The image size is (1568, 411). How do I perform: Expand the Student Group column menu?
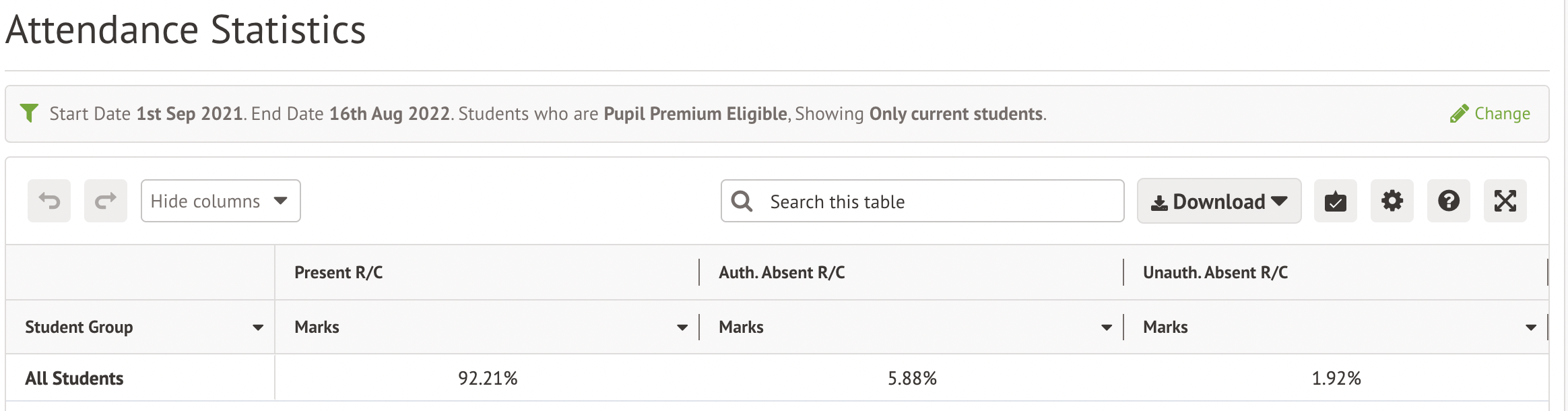pos(258,327)
